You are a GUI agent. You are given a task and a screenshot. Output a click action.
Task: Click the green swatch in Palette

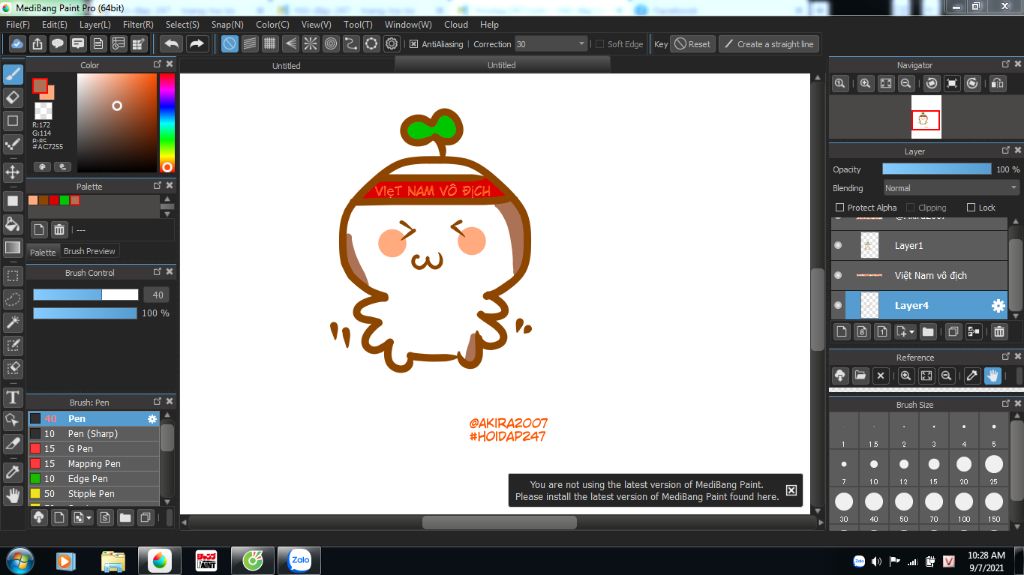pyautogui.click(x=64, y=200)
